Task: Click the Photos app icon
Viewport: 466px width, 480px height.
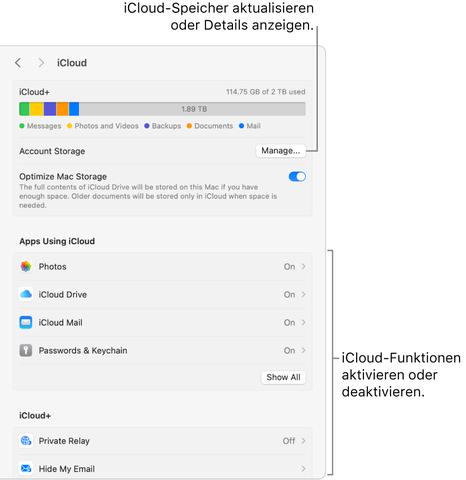Action: pos(26,266)
